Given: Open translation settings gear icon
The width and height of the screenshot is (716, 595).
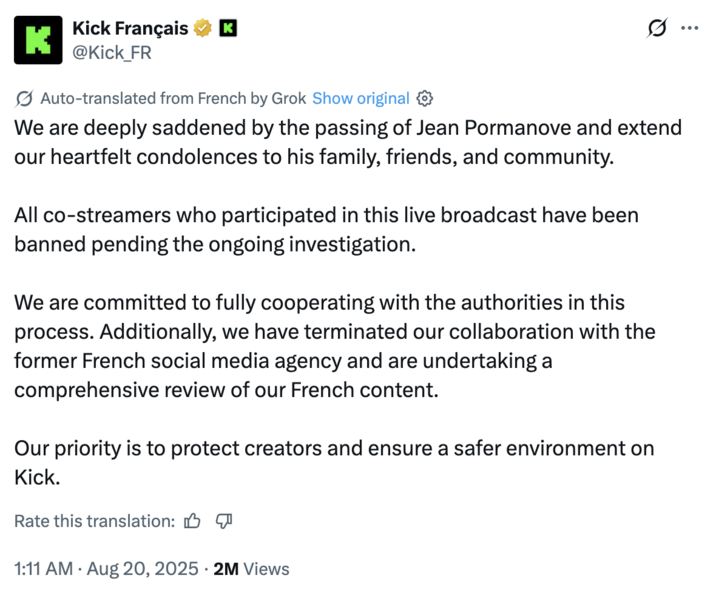Looking at the screenshot, I should (424, 98).
